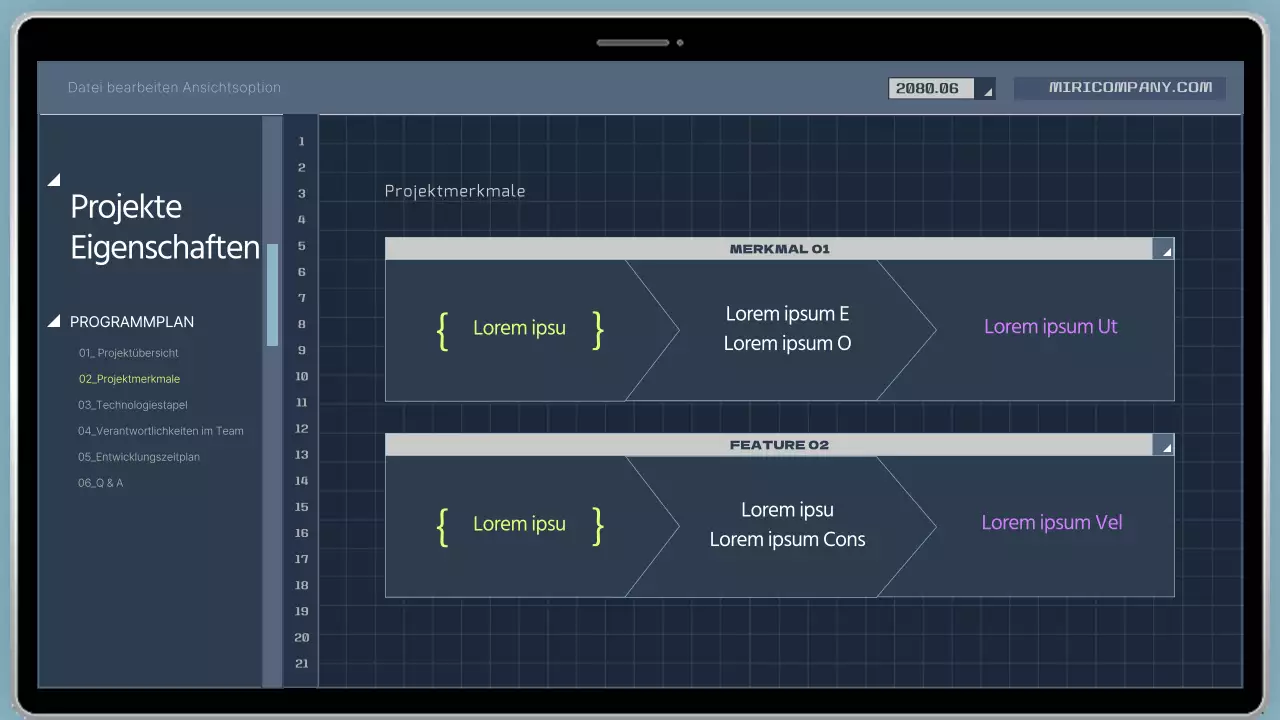Go to MIRICOMPANY.COM link
The height and width of the screenshot is (720, 1280).
pyautogui.click(x=1130, y=88)
